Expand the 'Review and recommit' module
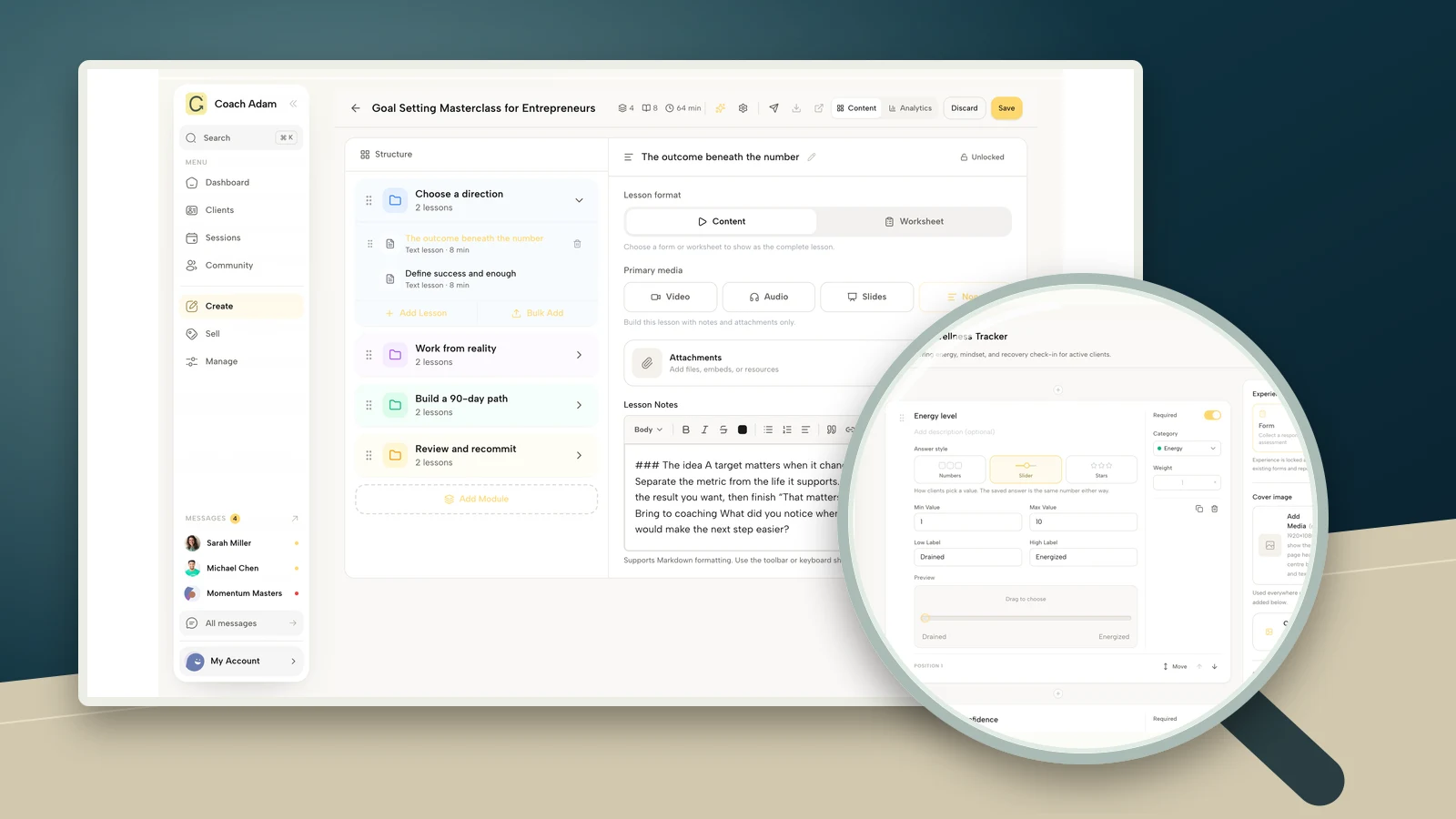This screenshot has width=1456, height=819. (579, 455)
